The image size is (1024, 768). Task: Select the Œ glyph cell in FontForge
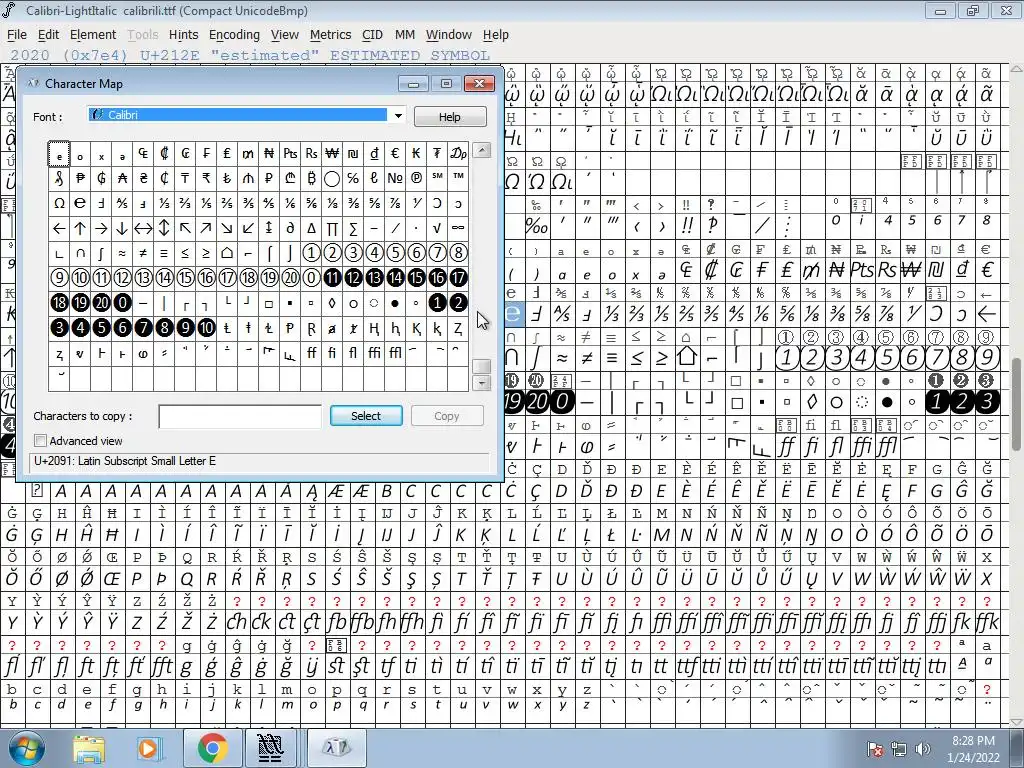click(x=112, y=579)
